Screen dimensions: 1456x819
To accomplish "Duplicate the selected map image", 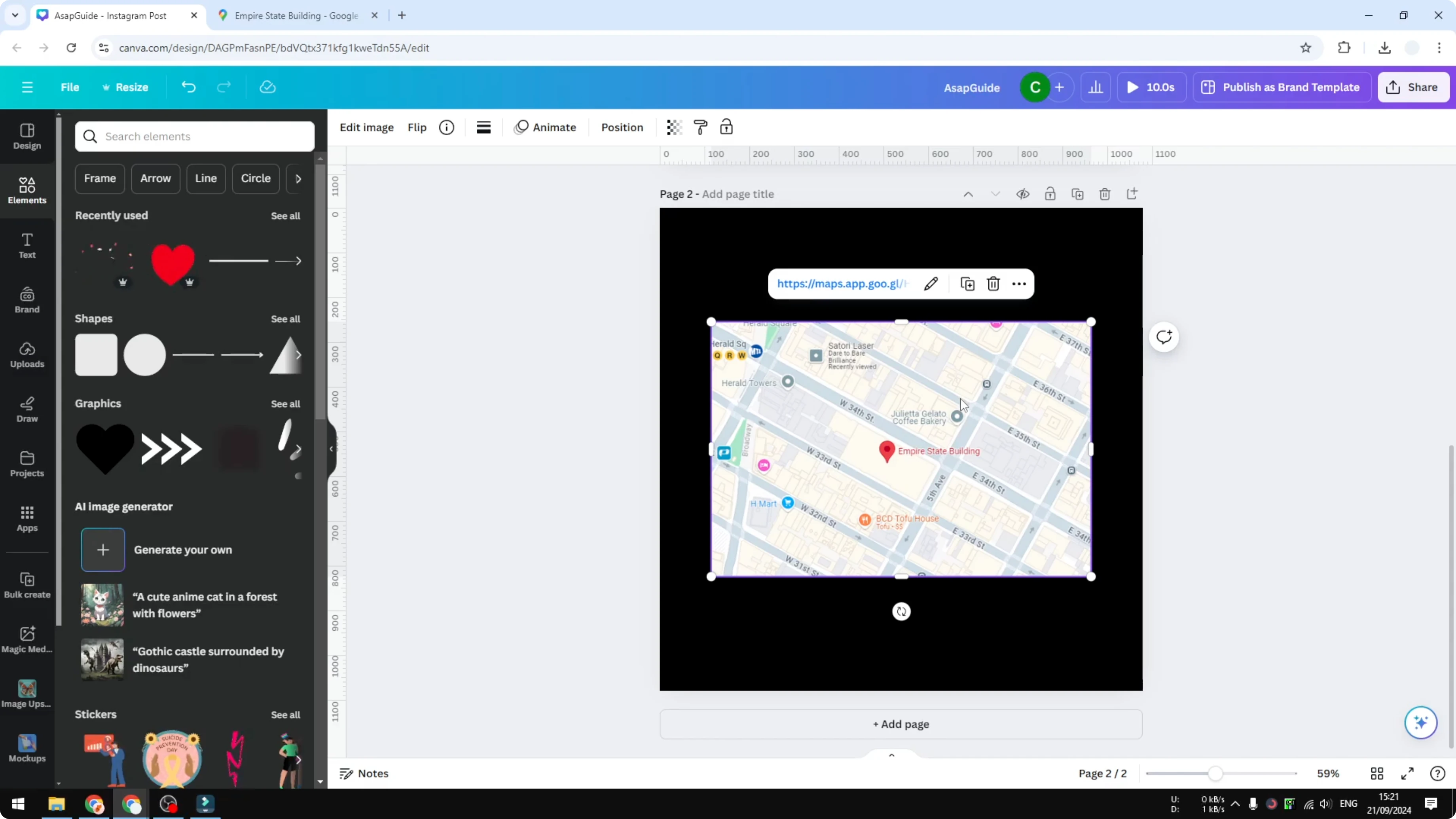I will click(x=967, y=284).
